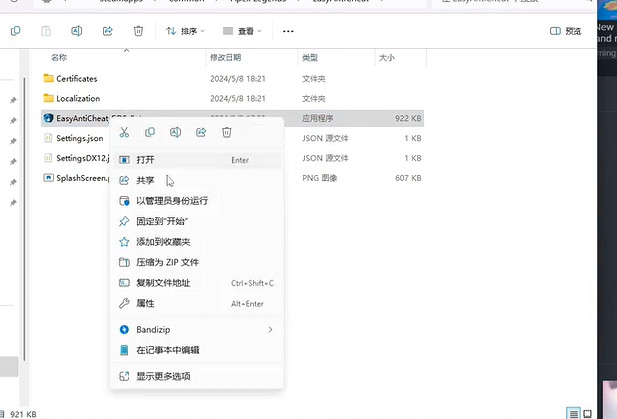Sort by the 类型 column header

(x=310, y=57)
